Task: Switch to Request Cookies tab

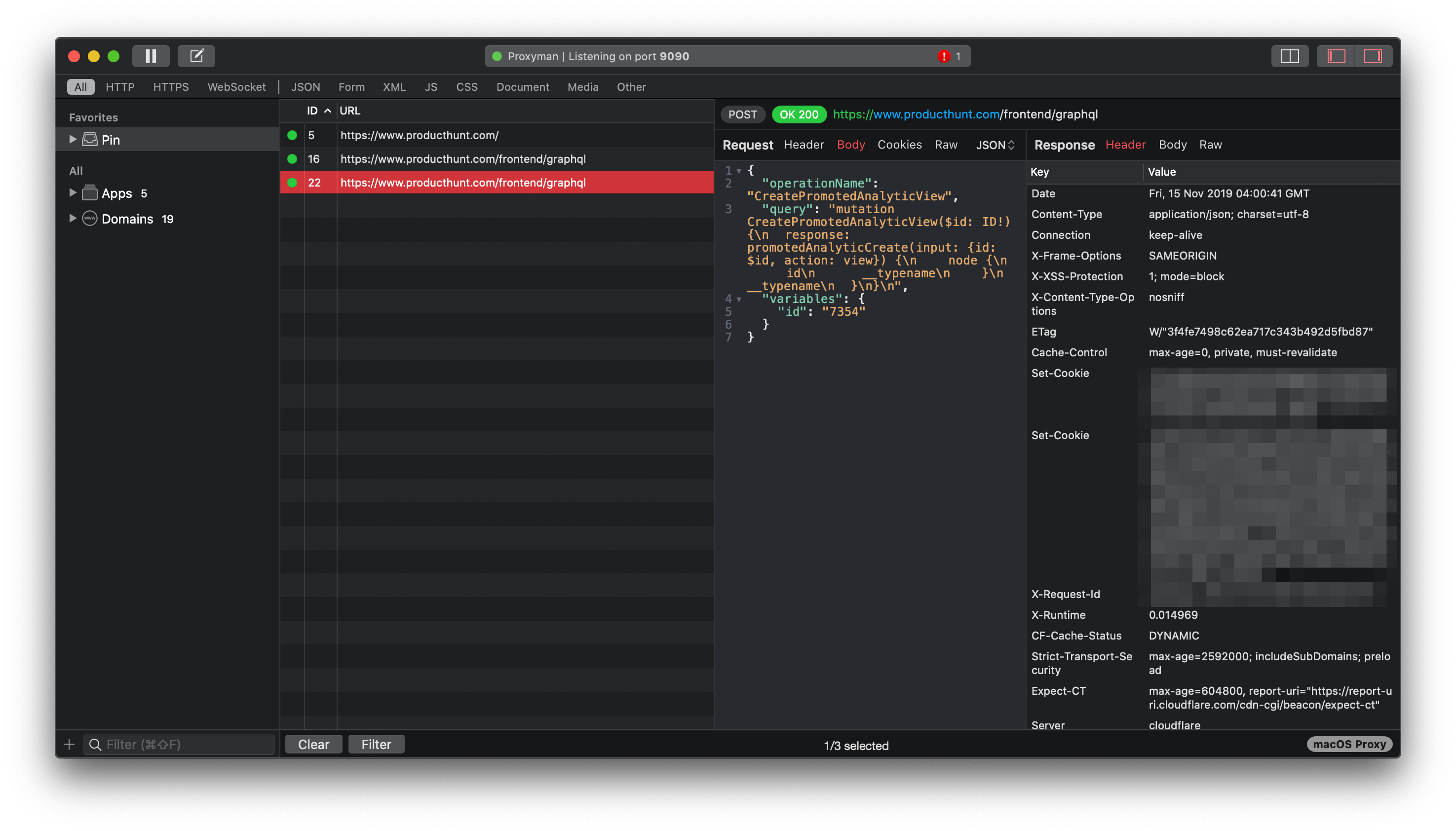Action: coord(899,145)
